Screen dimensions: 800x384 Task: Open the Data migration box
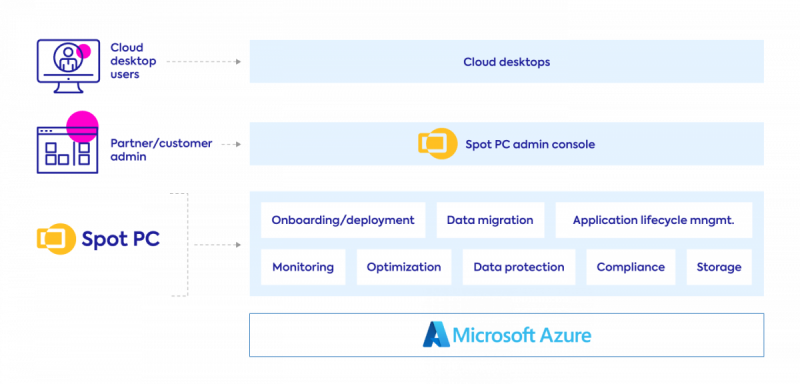click(490, 220)
